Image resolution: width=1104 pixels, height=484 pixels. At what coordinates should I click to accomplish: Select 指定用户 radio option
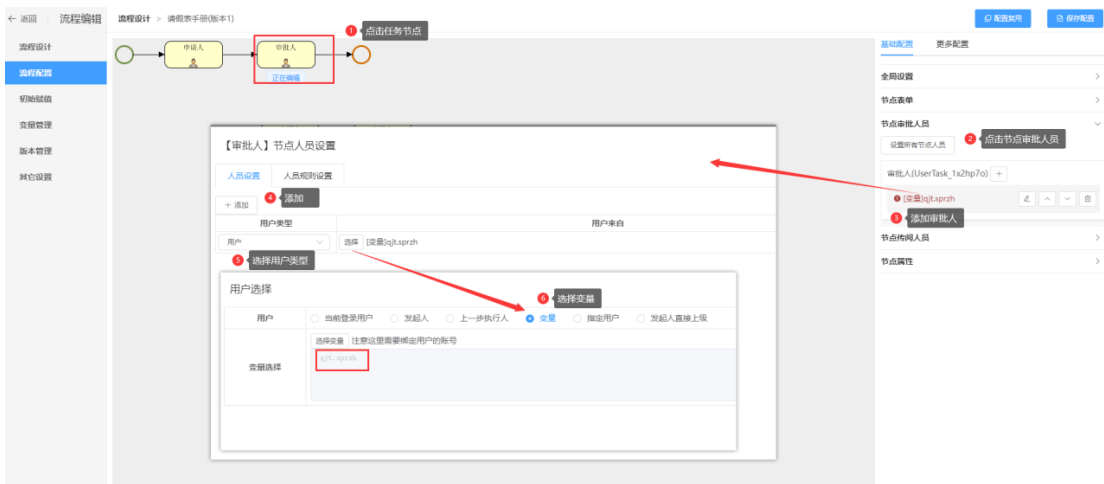coord(577,318)
